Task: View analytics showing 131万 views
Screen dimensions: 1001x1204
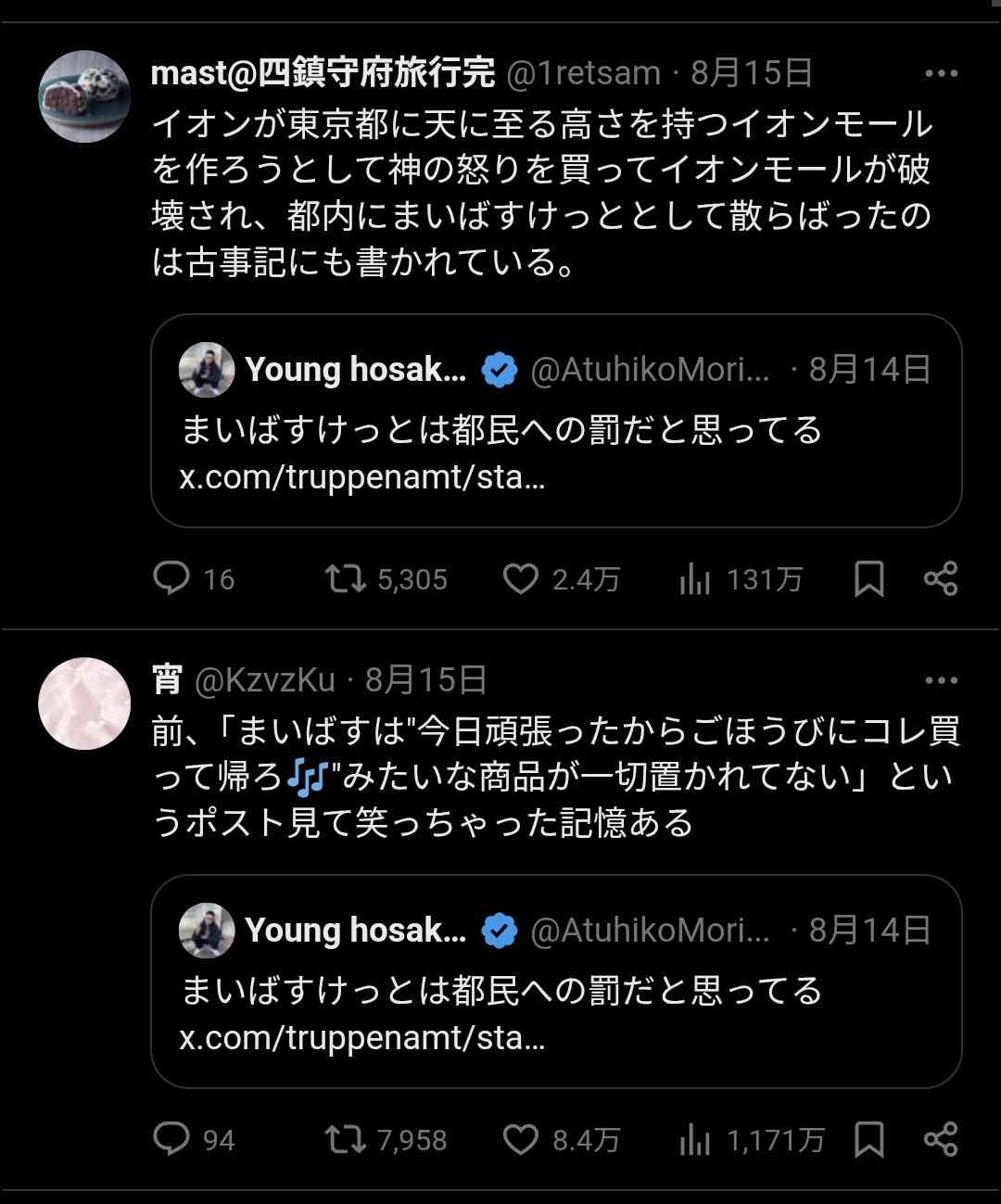Action: [695, 579]
